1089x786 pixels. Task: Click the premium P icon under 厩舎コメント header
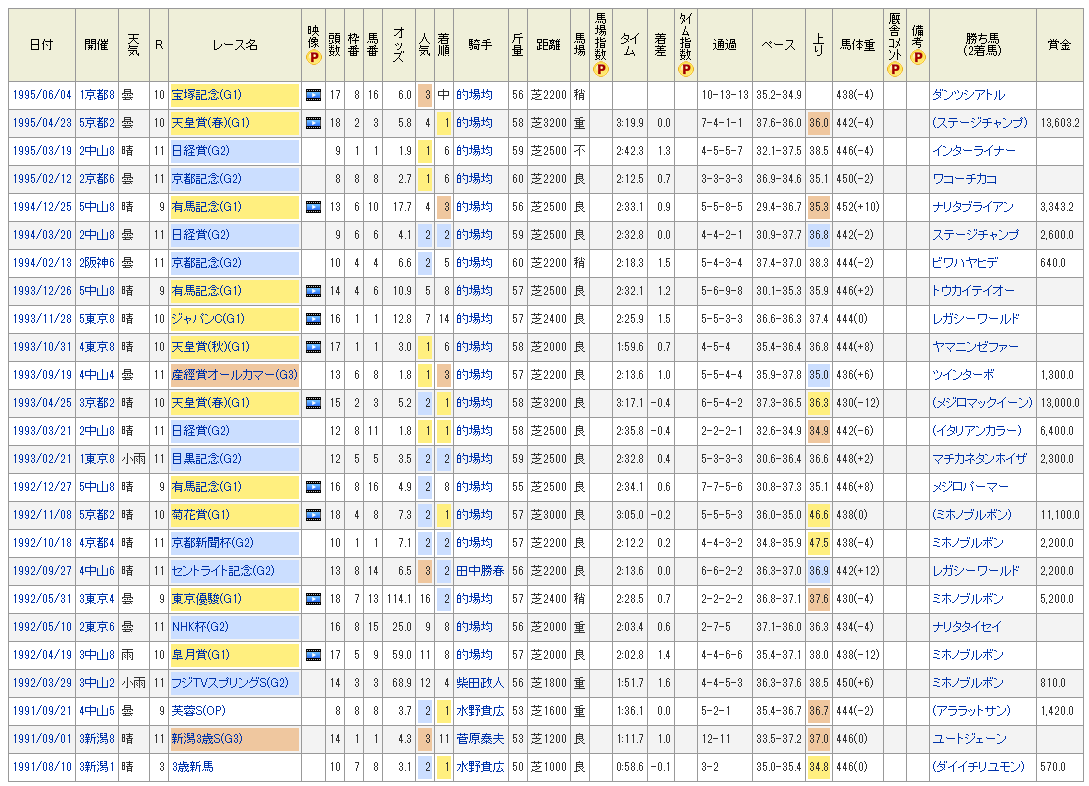(895, 69)
